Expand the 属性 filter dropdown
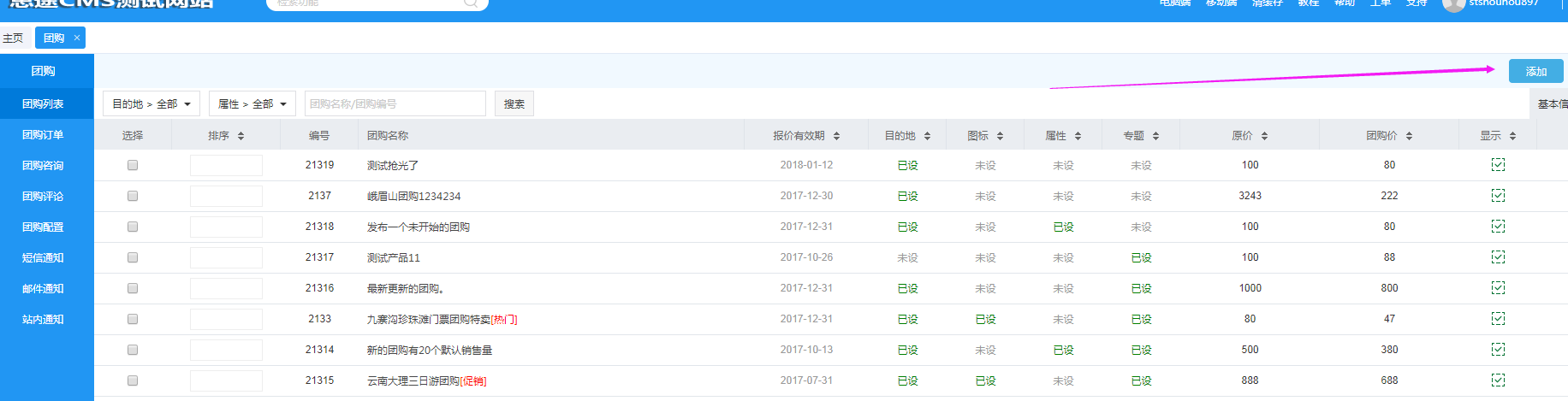Image resolution: width=1568 pixels, height=401 pixels. (252, 103)
